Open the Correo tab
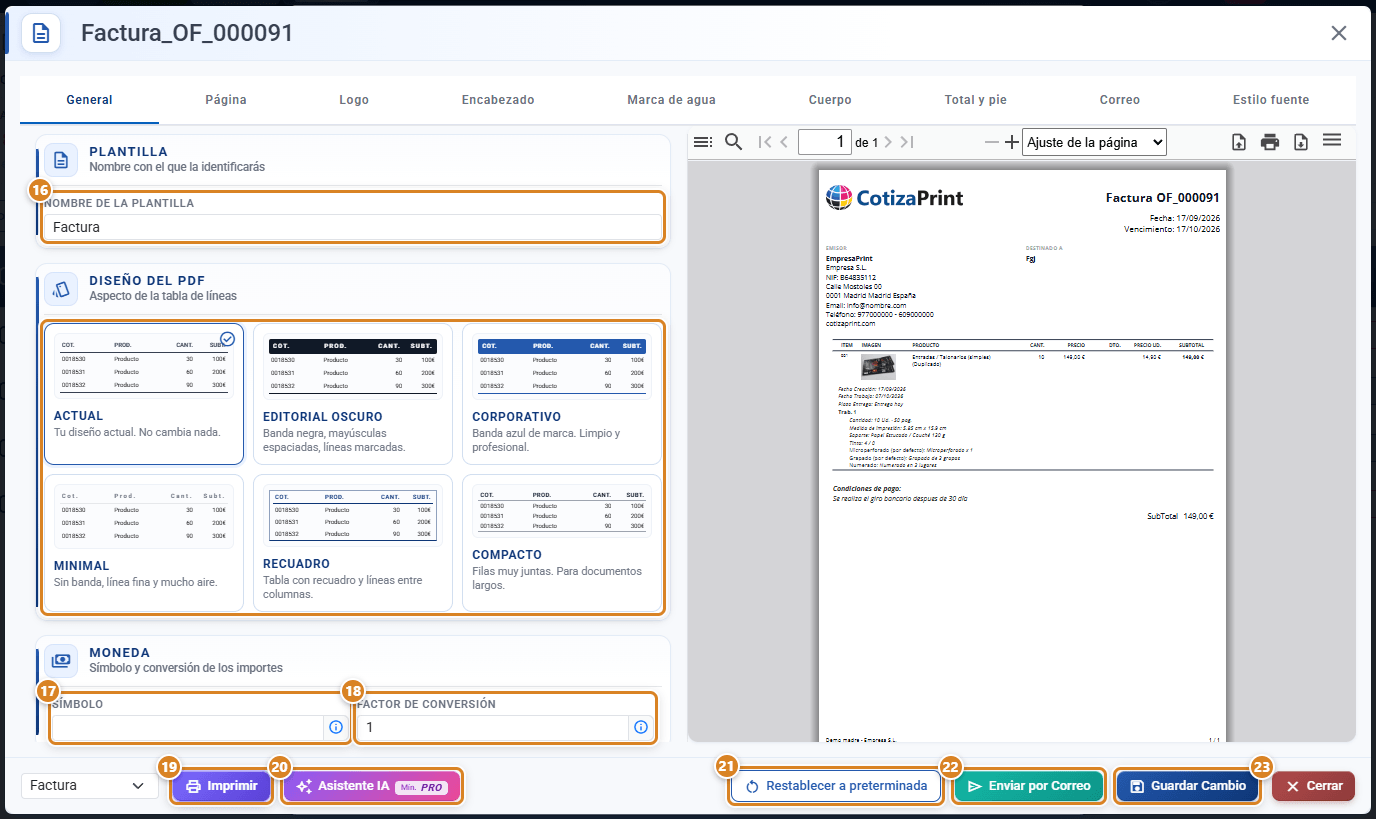 click(1120, 100)
